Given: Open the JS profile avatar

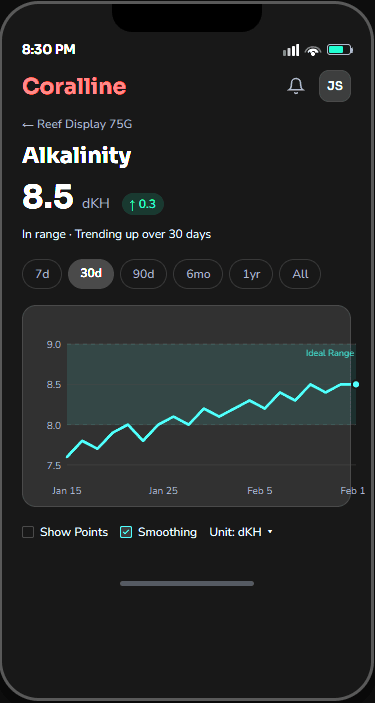Looking at the screenshot, I should pyautogui.click(x=335, y=86).
